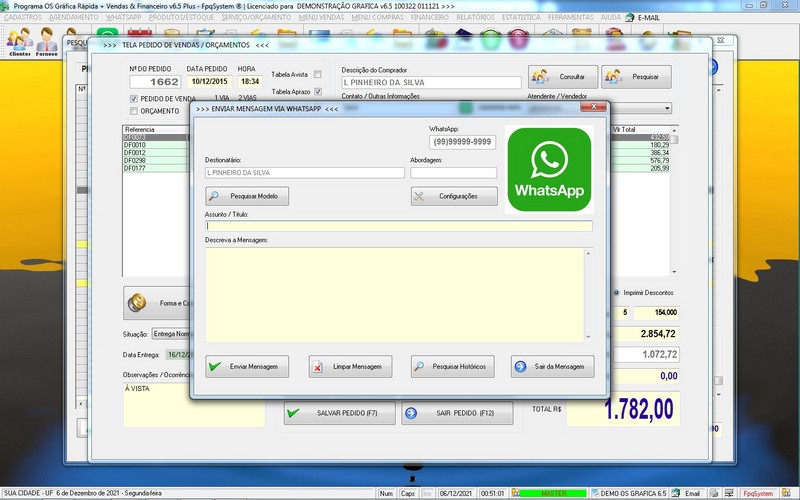The image size is (800, 500).
Task: Click the message area scrollbar down arrow
Action: [x=588, y=337]
